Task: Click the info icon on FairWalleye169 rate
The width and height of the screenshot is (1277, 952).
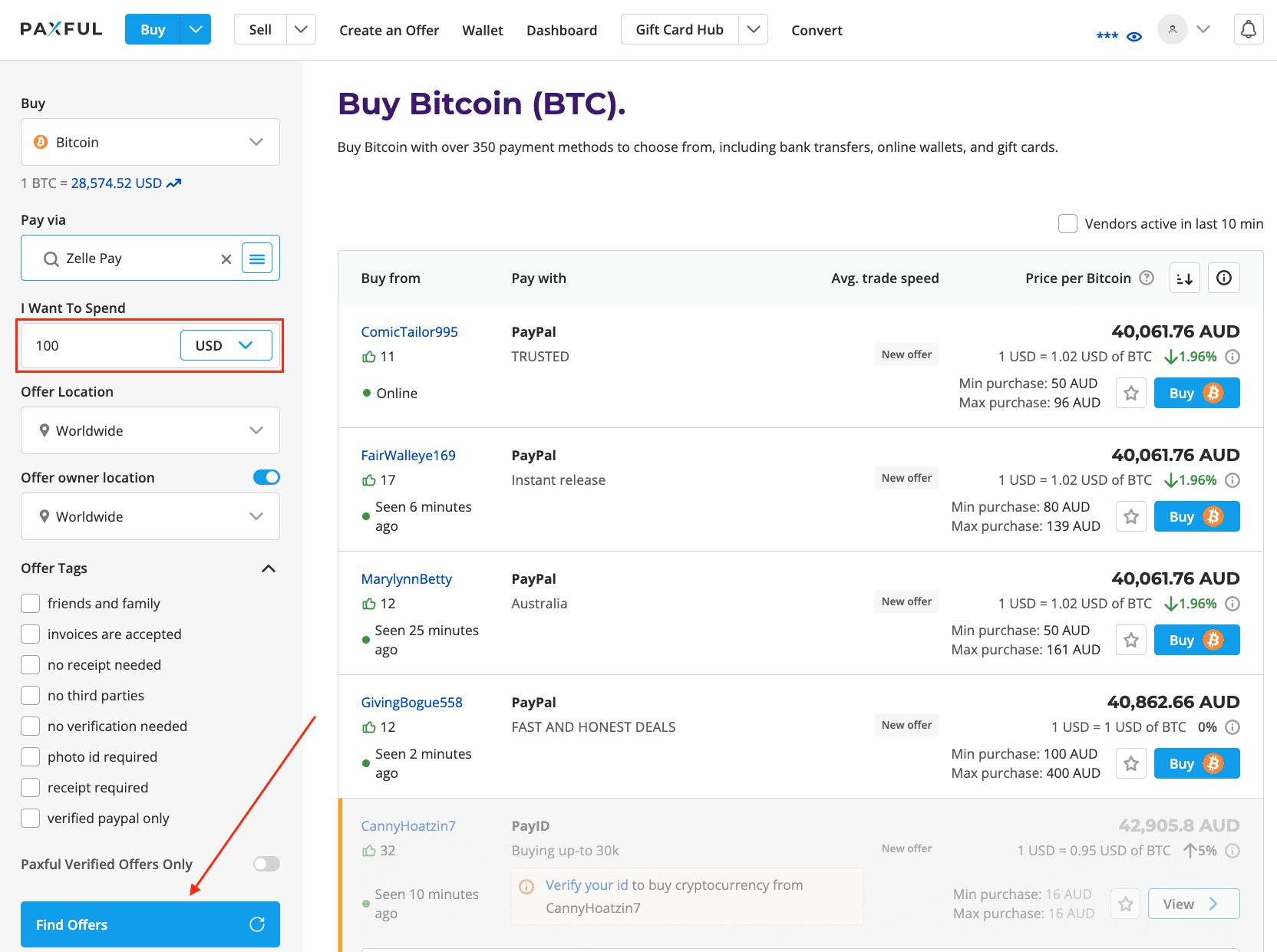Action: click(1232, 480)
